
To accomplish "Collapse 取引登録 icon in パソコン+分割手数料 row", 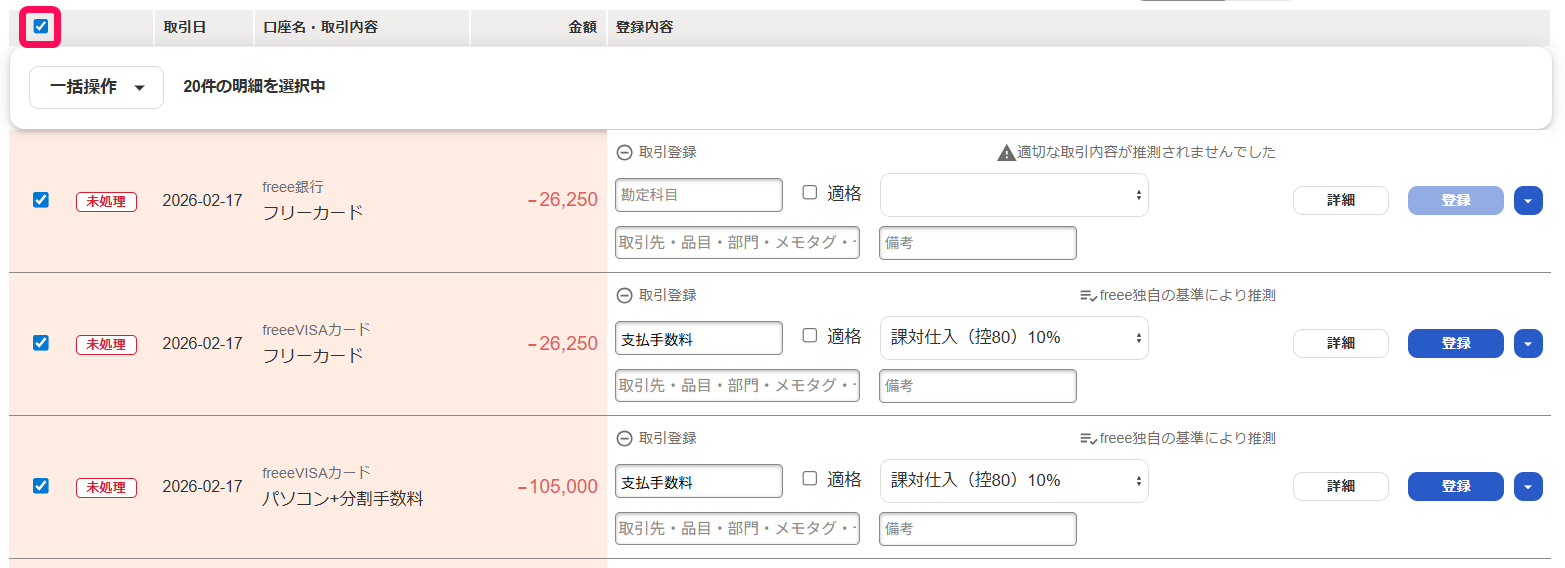I will click(x=624, y=439).
